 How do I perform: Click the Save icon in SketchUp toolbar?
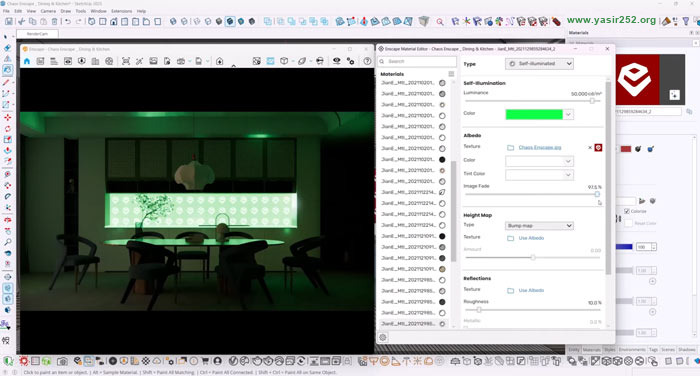point(9,21)
